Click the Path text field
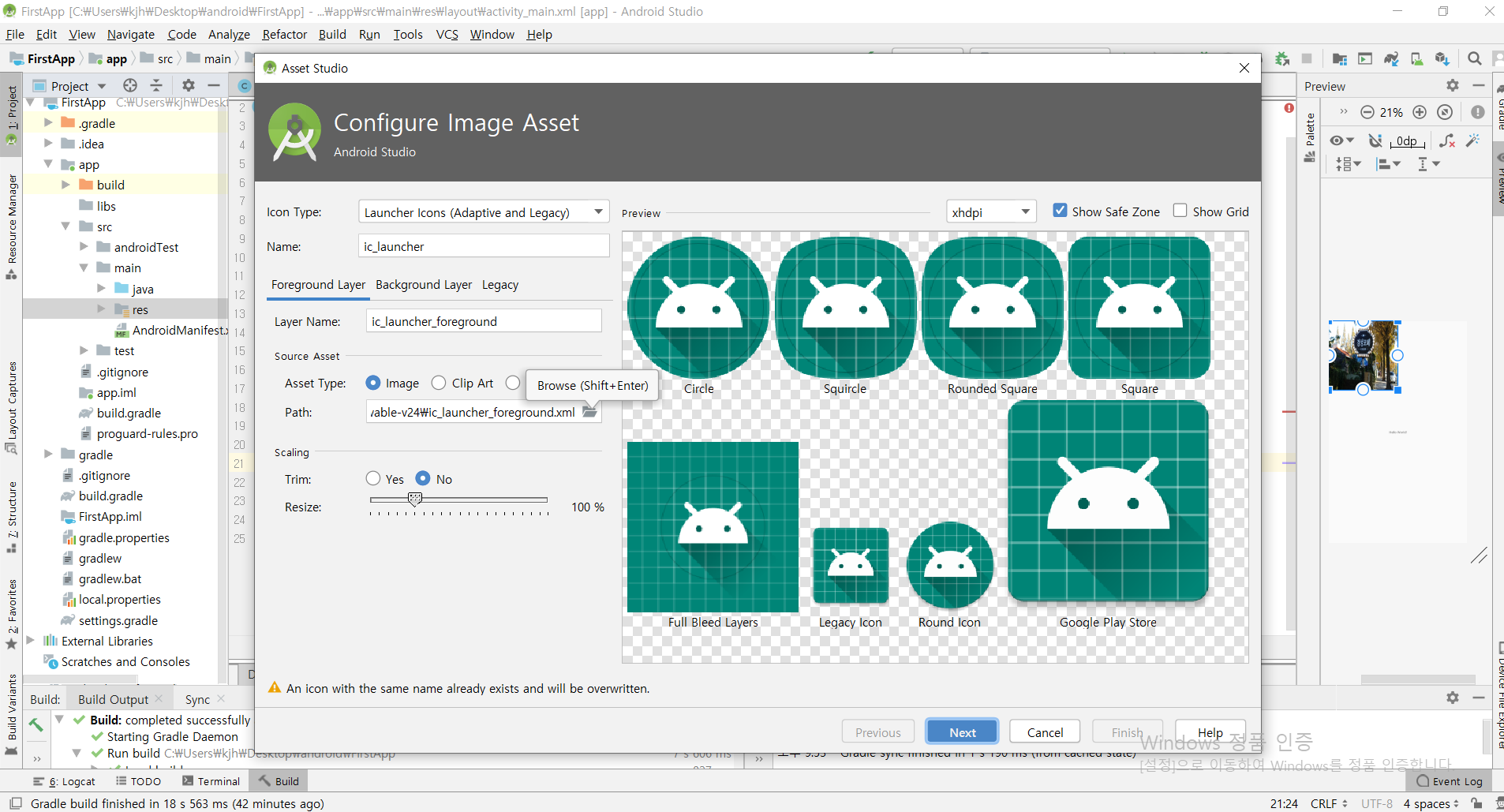The width and height of the screenshot is (1504, 812). [x=473, y=412]
